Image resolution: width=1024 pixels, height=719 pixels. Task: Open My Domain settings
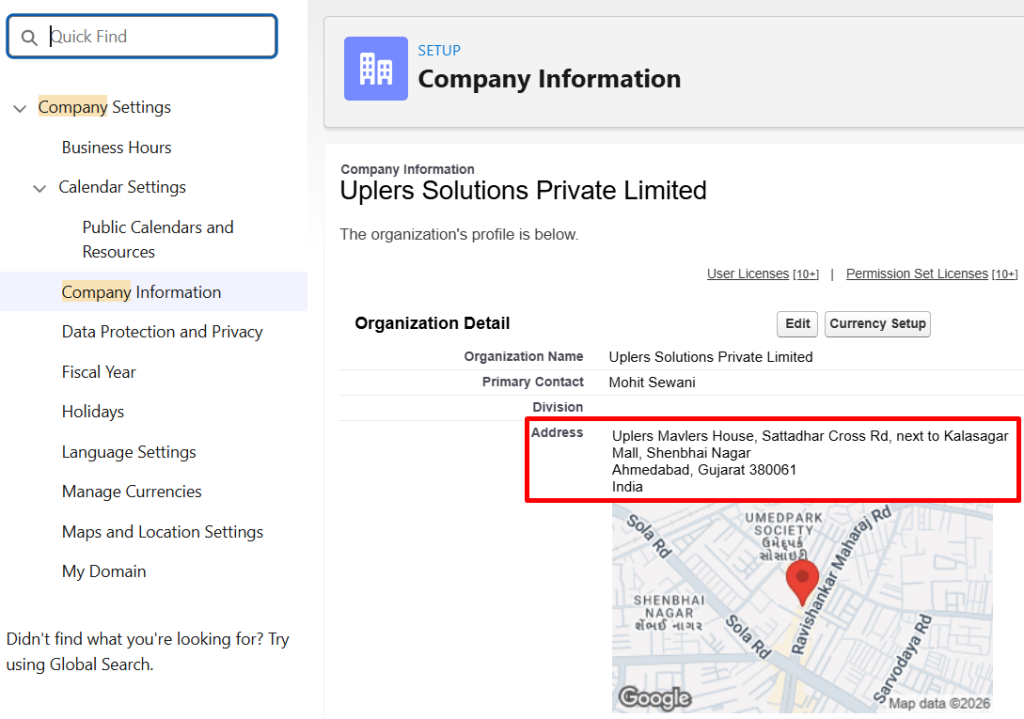tap(104, 571)
